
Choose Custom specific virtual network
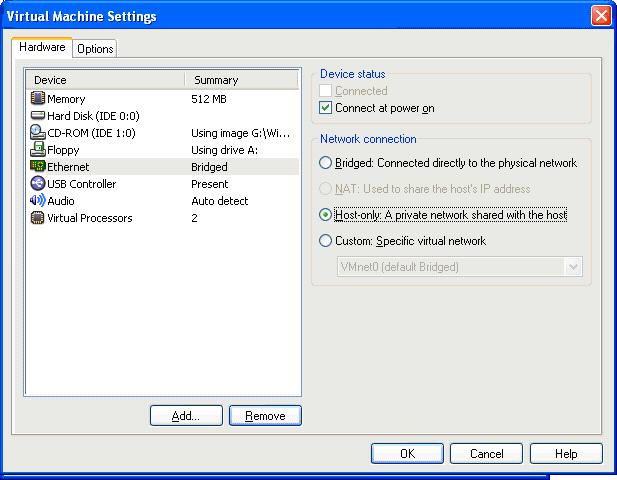click(x=325, y=241)
